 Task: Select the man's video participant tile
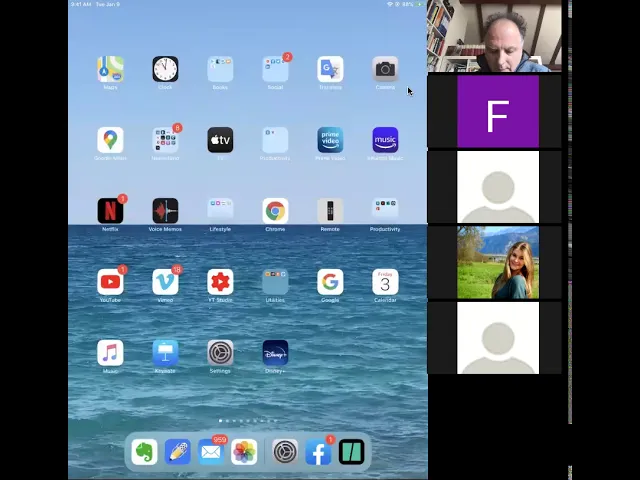pos(494,36)
